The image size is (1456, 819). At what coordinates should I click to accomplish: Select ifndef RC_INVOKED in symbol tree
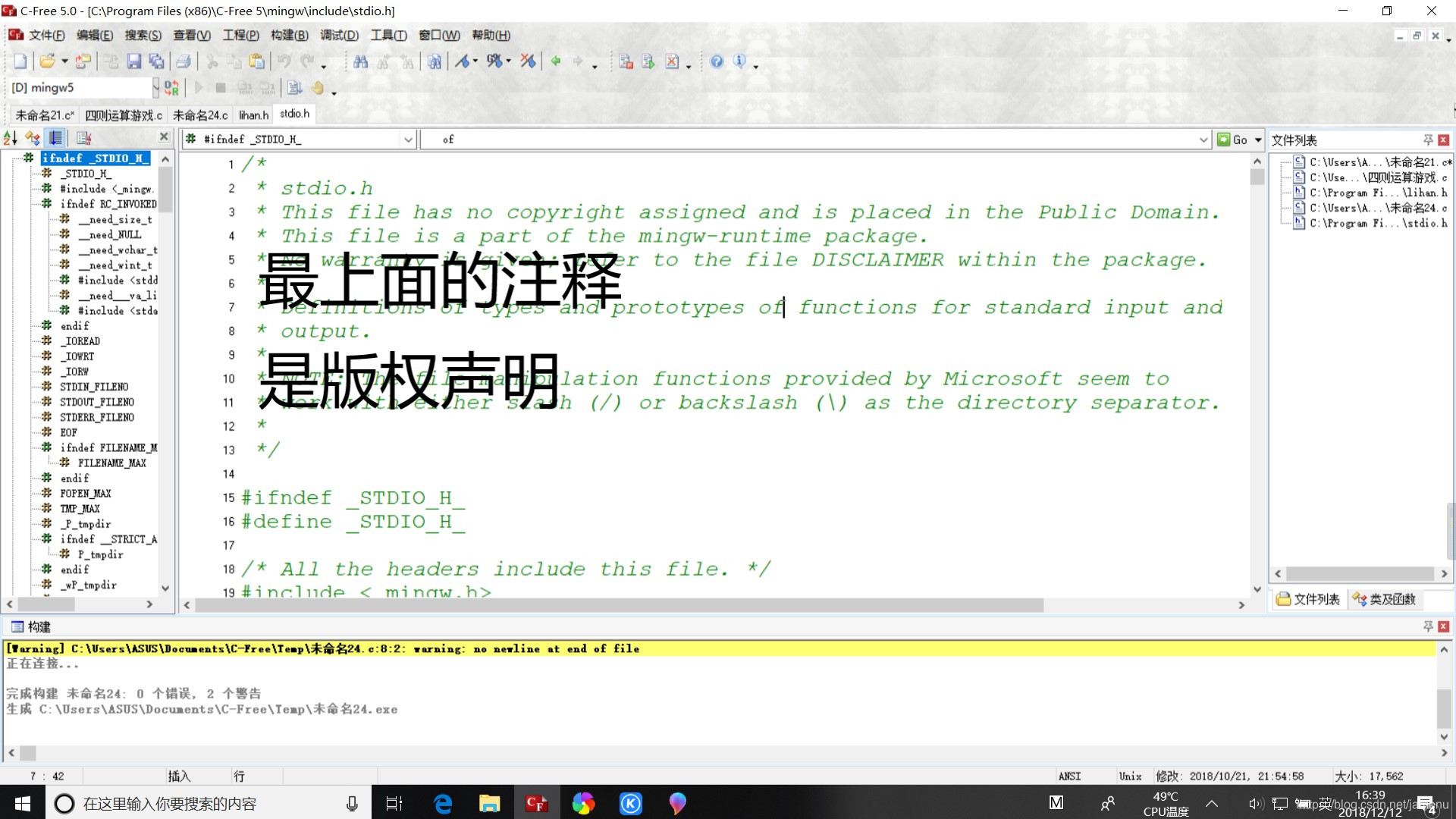click(x=108, y=204)
